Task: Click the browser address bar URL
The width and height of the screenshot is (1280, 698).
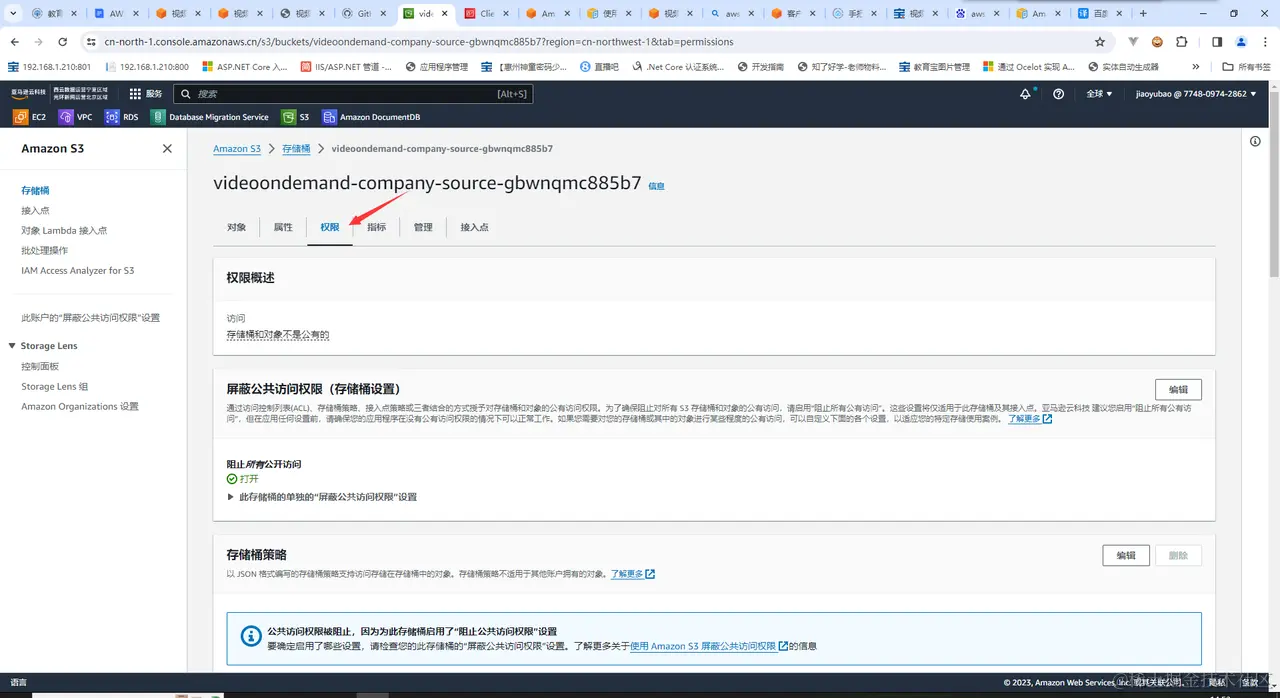Action: (x=419, y=42)
